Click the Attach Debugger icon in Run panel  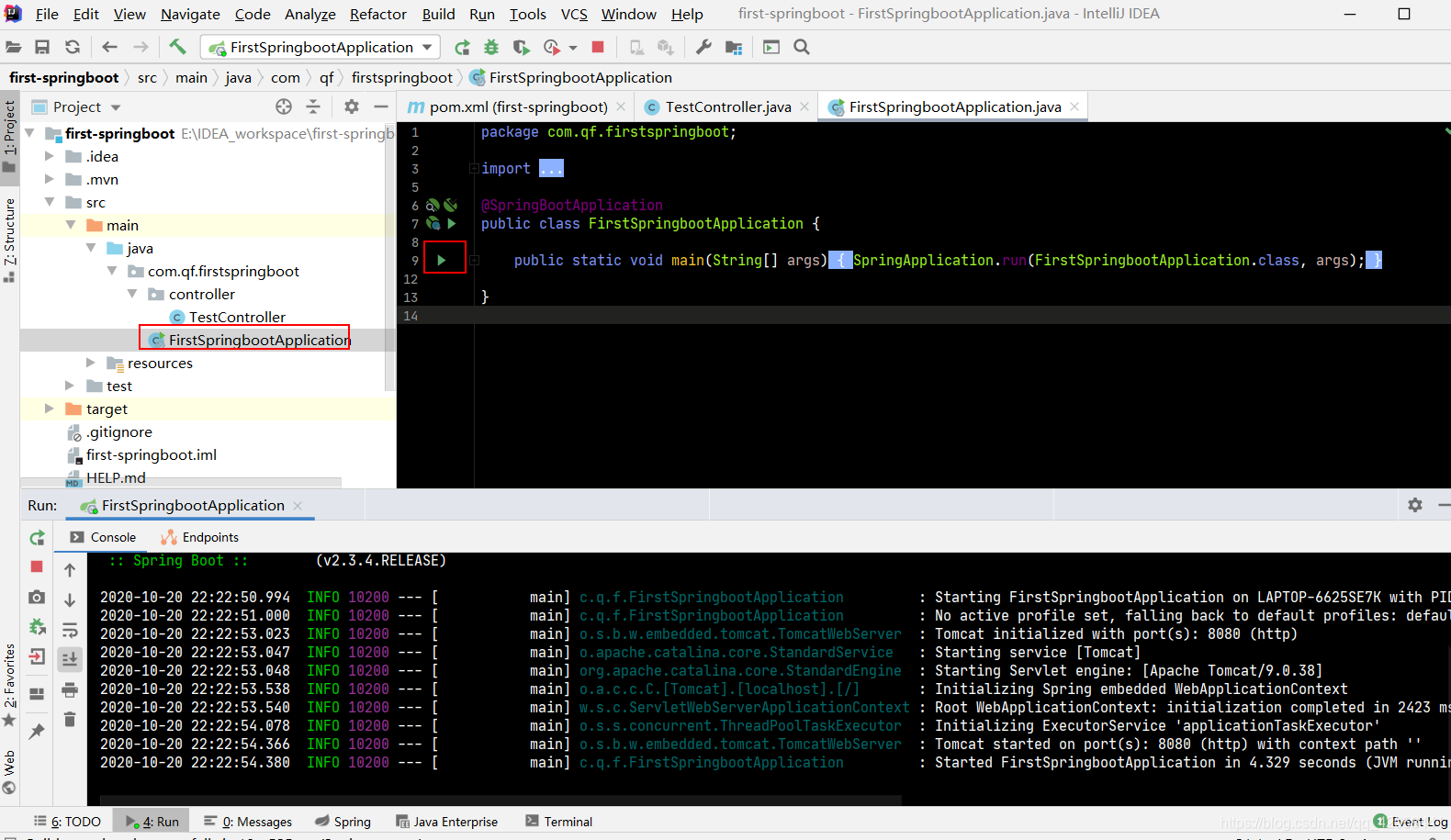[37, 627]
